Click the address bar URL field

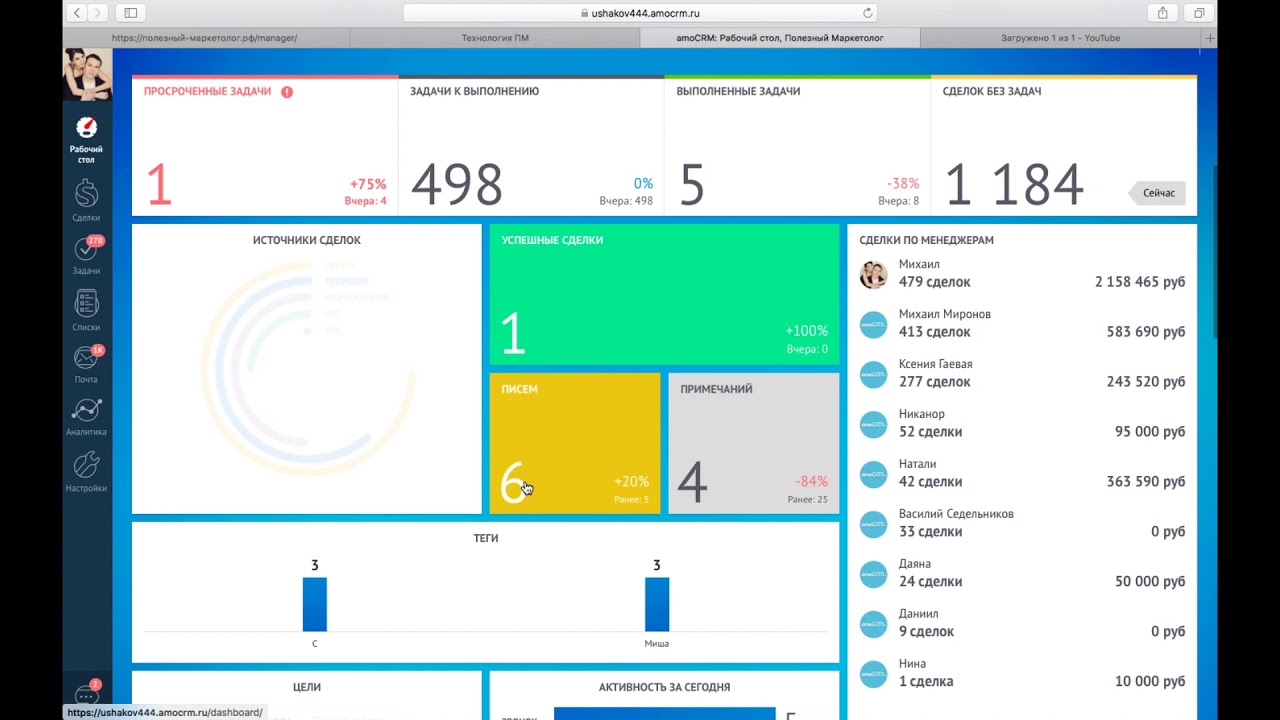pos(640,13)
